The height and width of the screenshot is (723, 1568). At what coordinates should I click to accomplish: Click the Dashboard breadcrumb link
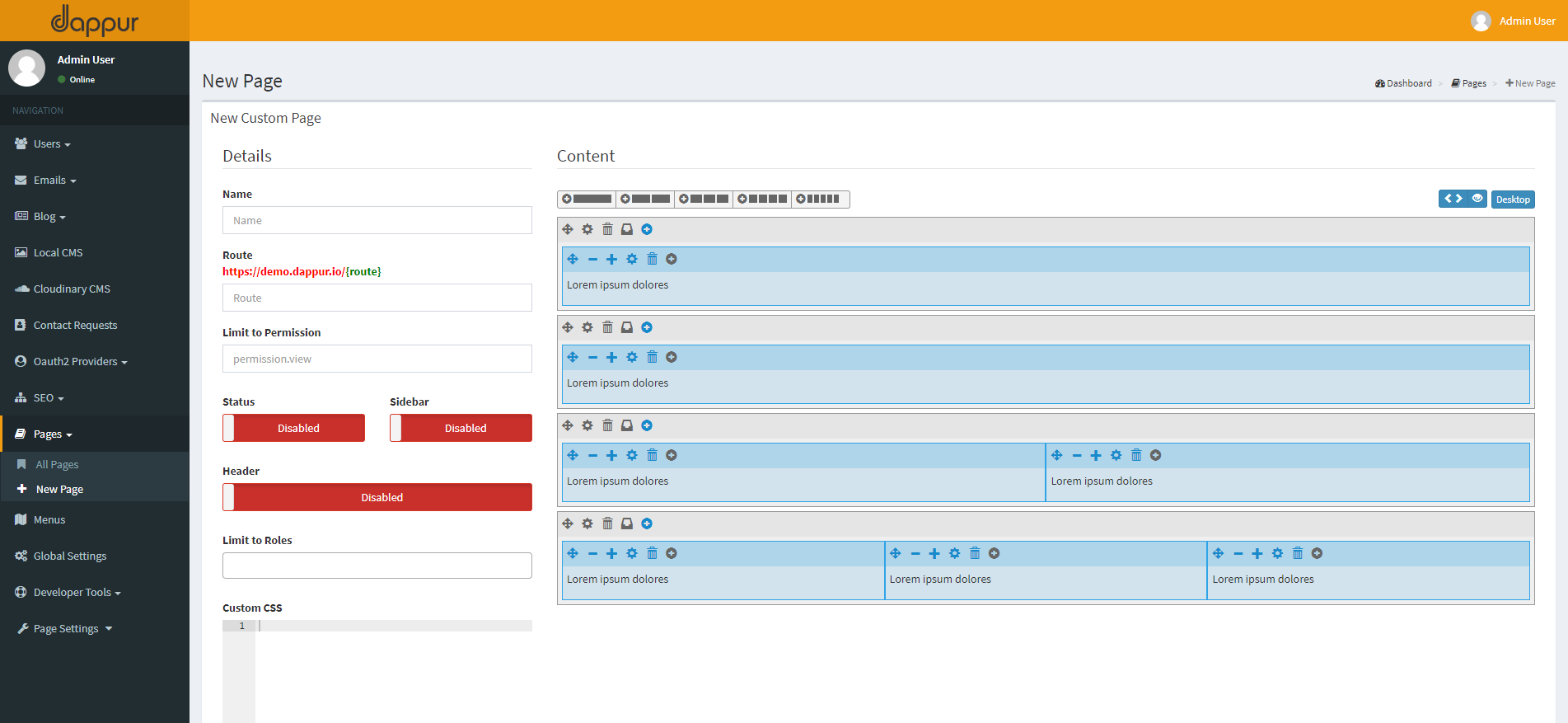point(1408,83)
